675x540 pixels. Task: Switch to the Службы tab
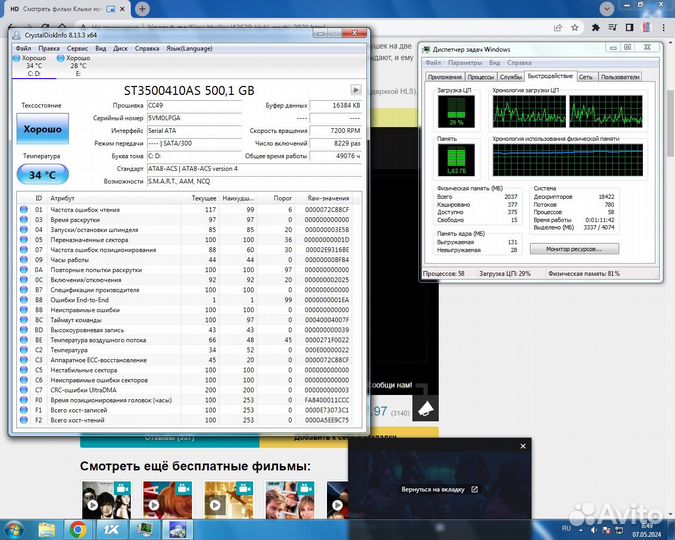[511, 76]
